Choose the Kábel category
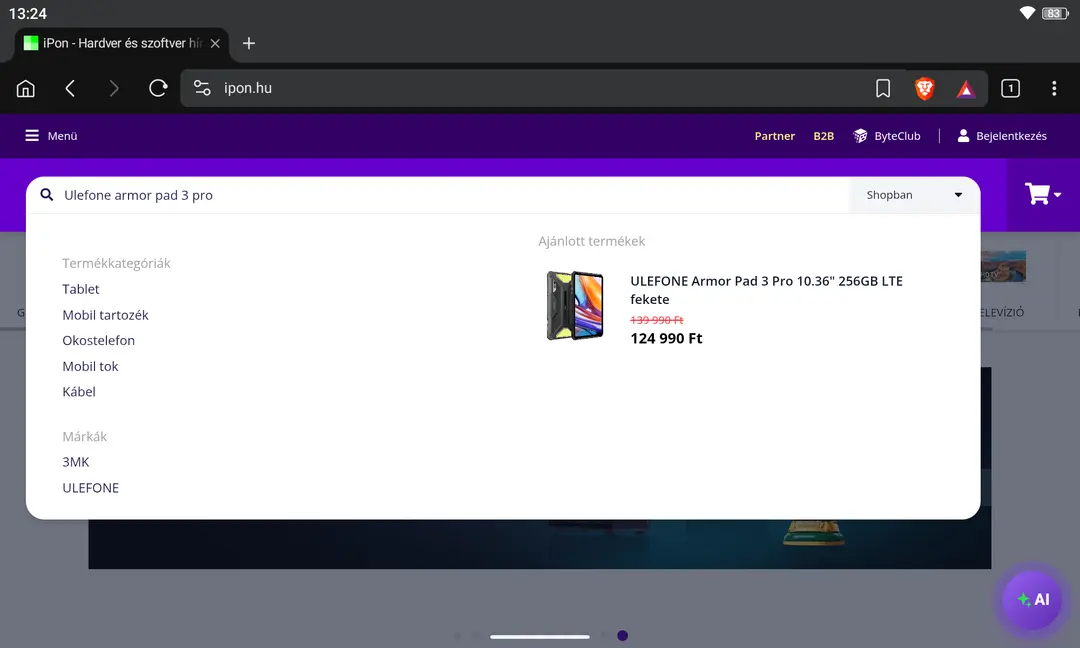Viewport: 1080px width, 648px height. [79, 392]
